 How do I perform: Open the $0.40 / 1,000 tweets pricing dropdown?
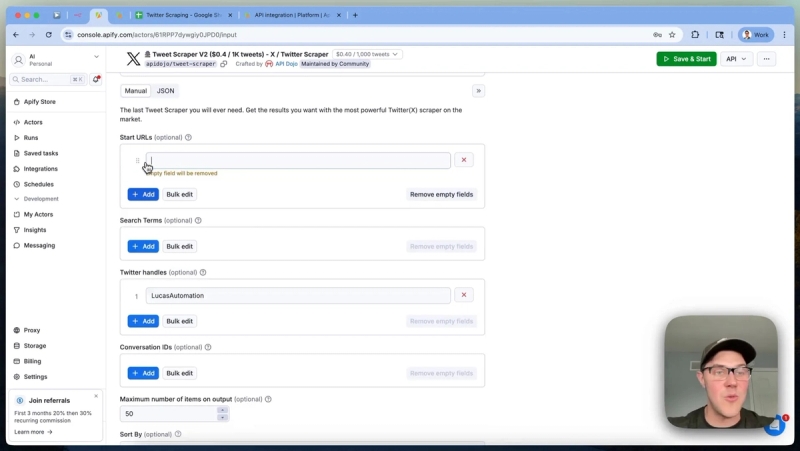[x=367, y=54]
